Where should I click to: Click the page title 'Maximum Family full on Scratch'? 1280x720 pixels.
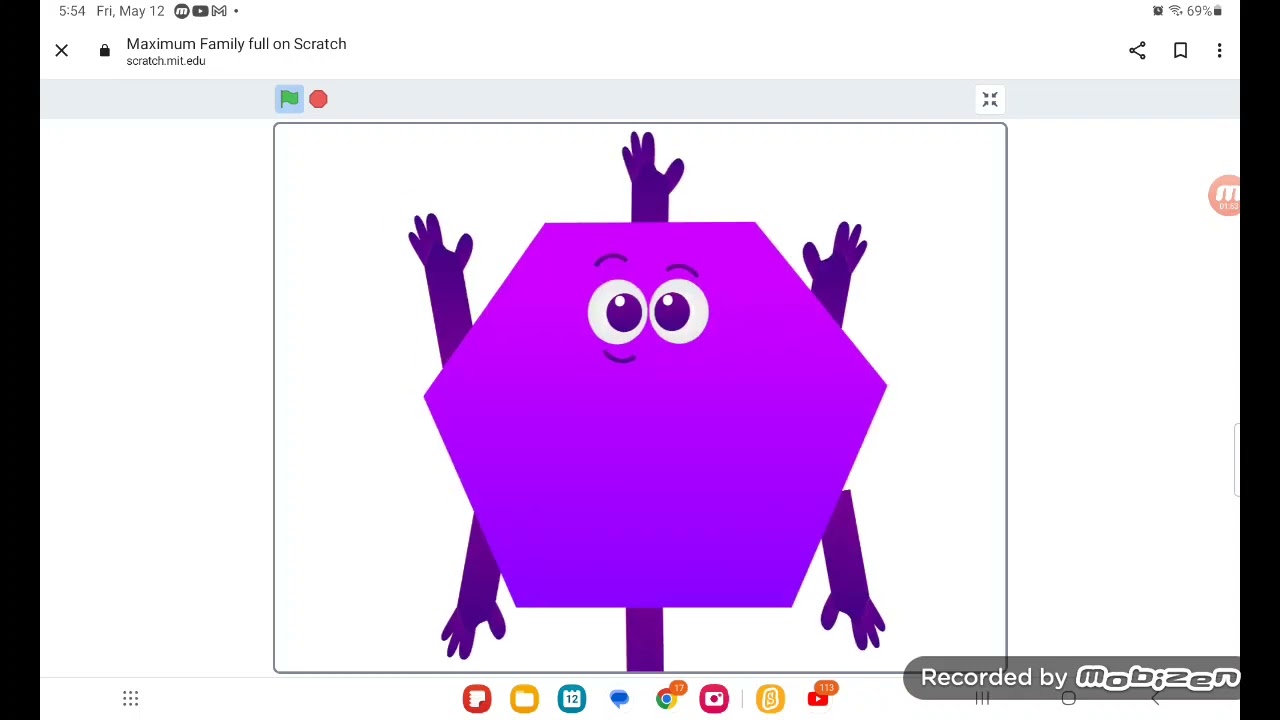pyautogui.click(x=236, y=44)
